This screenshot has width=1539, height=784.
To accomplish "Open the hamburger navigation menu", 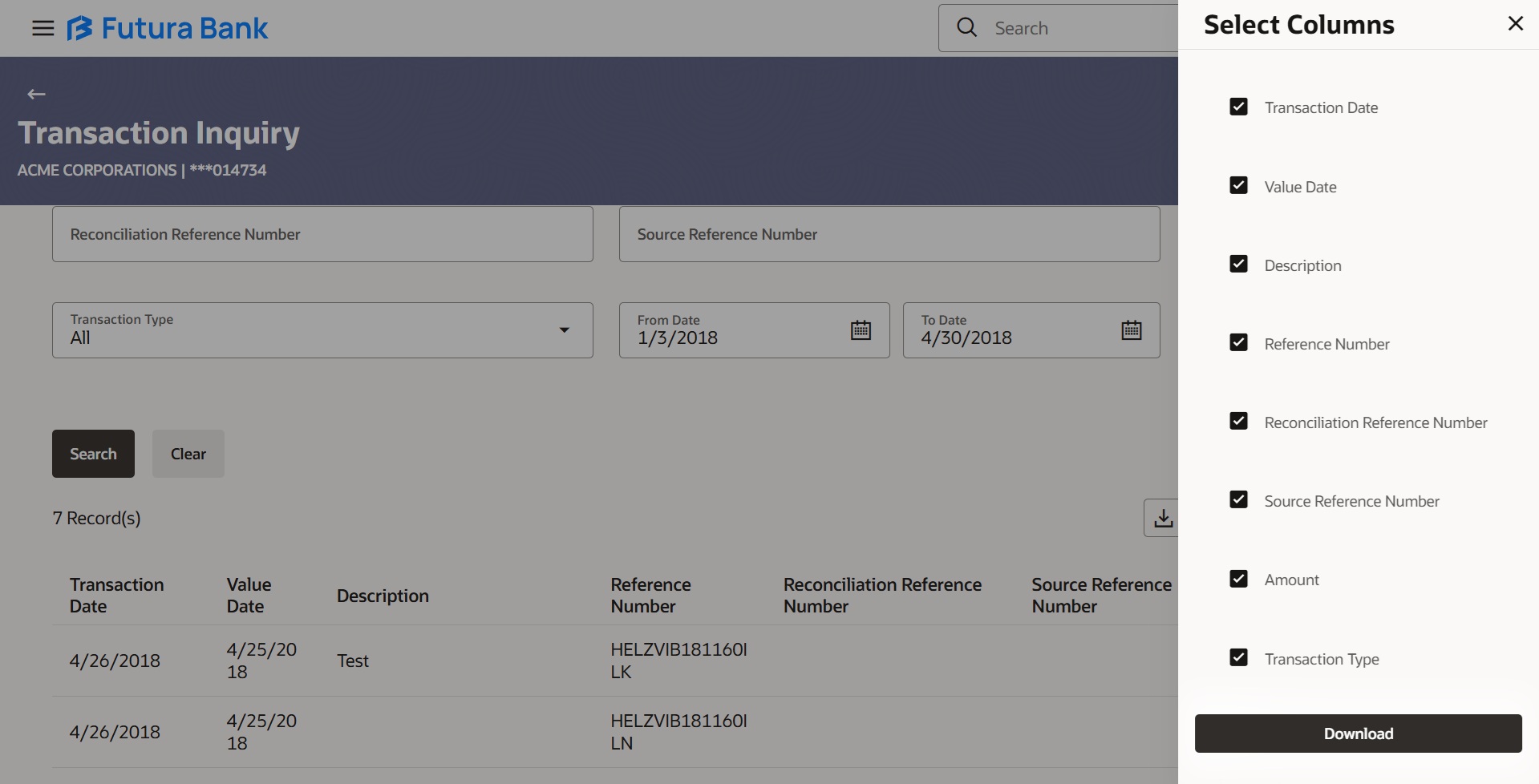I will pos(43,29).
